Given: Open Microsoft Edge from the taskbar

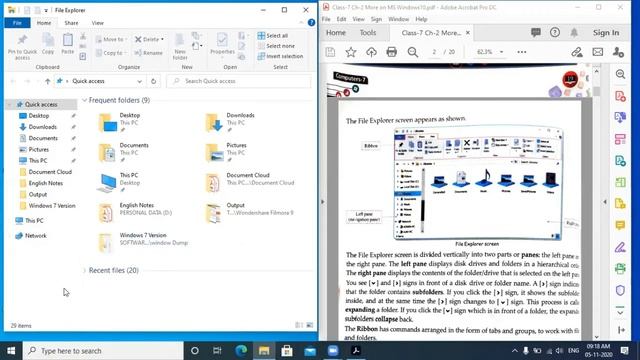Looking at the screenshot, I should click(241, 351).
